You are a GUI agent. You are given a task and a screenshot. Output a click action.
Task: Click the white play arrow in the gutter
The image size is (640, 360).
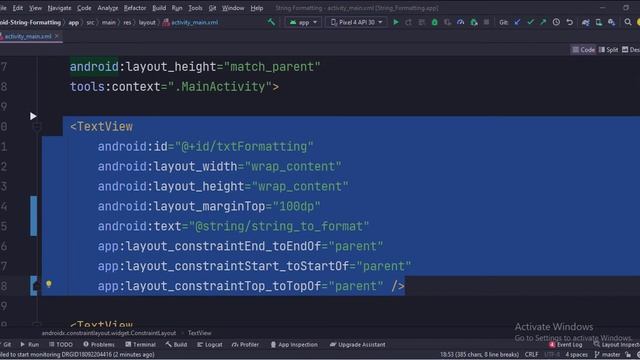[x=33, y=116]
